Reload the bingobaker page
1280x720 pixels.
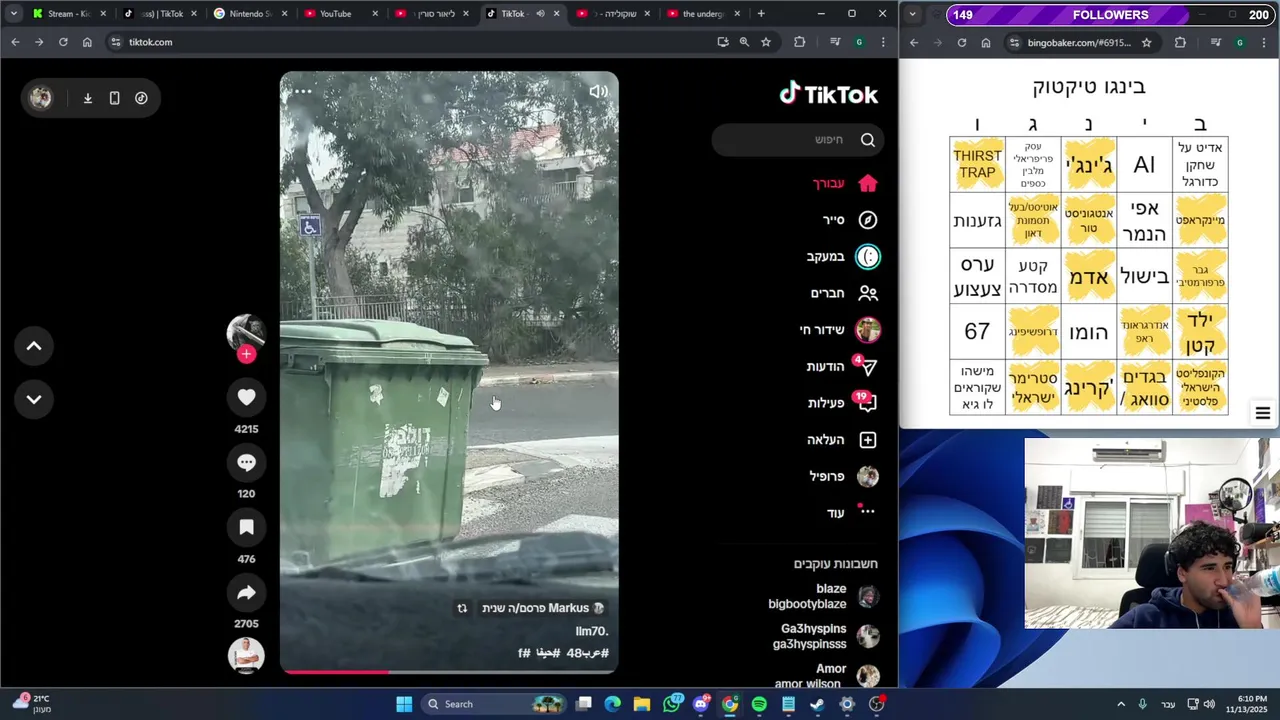pos(961,42)
